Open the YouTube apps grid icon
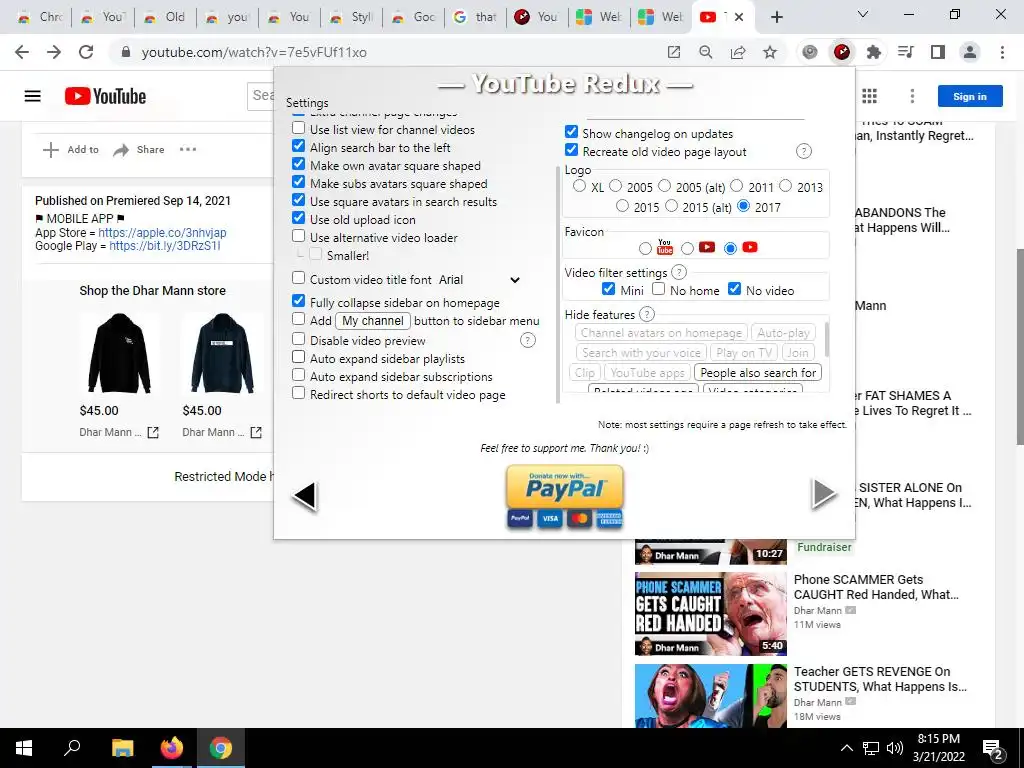This screenshot has height=768, width=1024. click(869, 97)
